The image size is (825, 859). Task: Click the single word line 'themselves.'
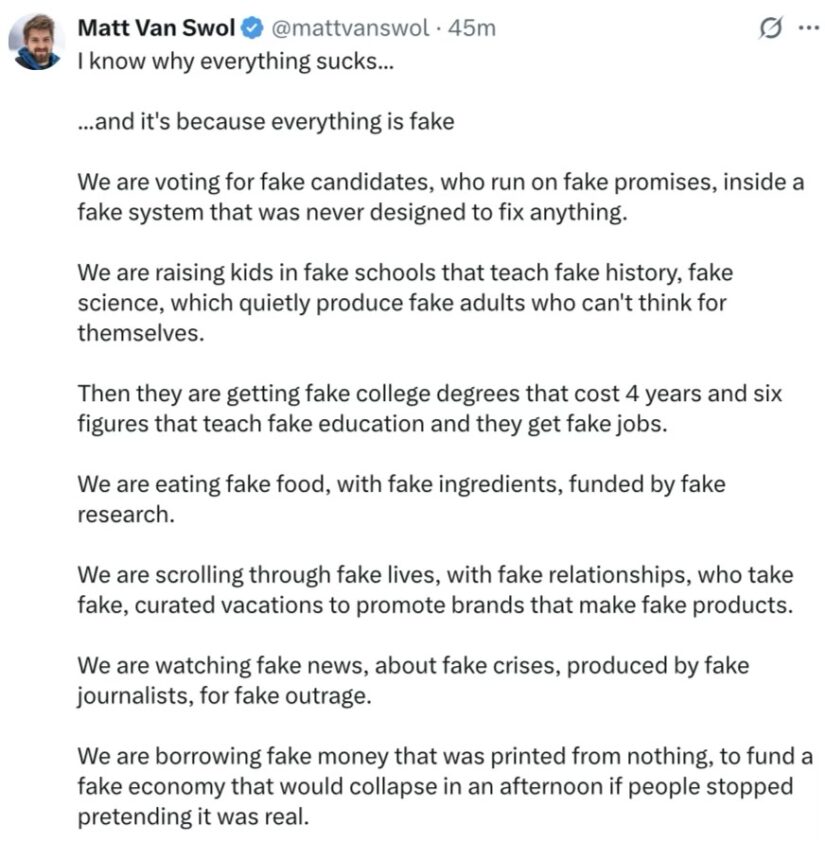click(141, 333)
